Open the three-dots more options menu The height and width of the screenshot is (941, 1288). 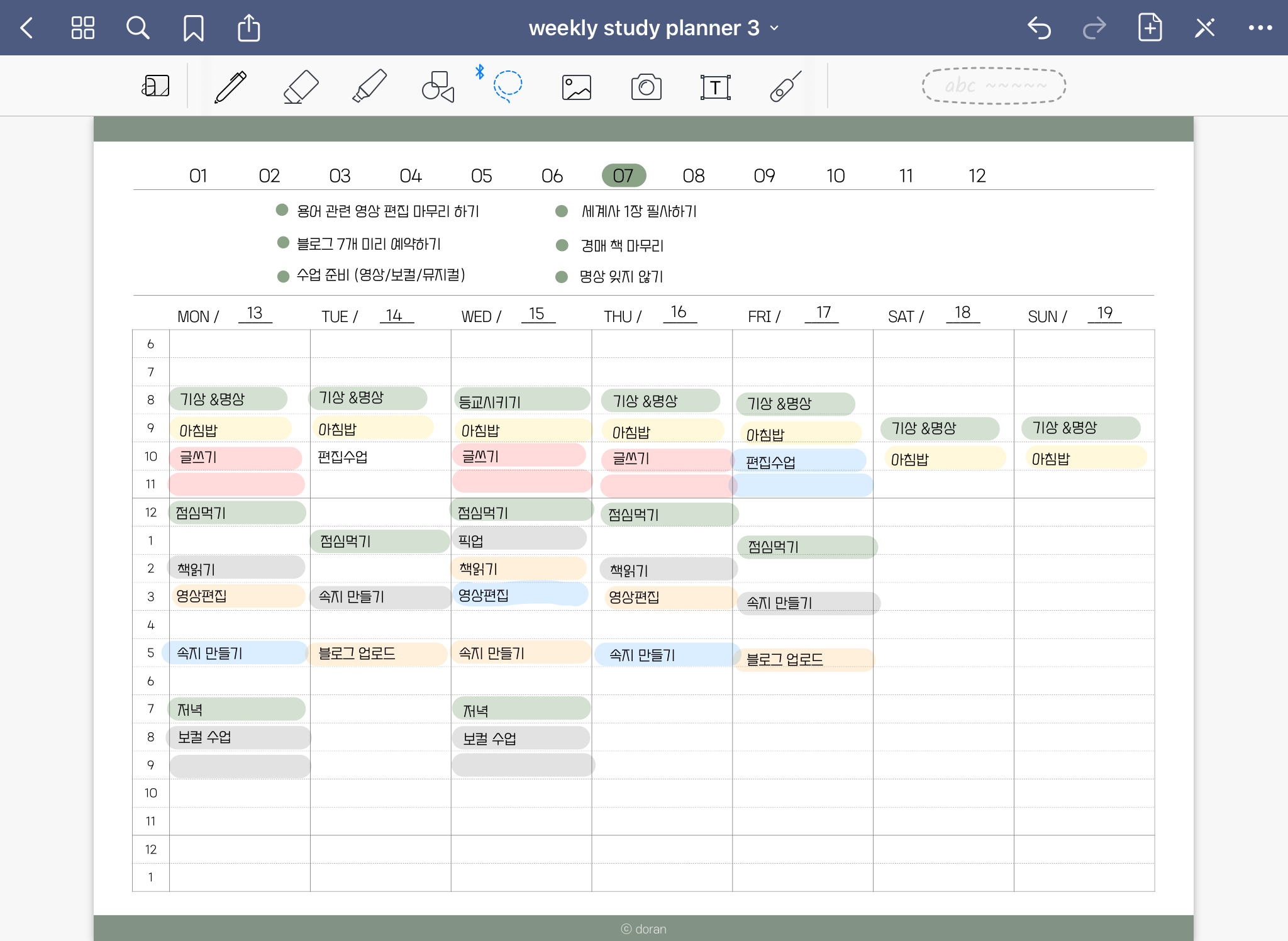(1260, 28)
